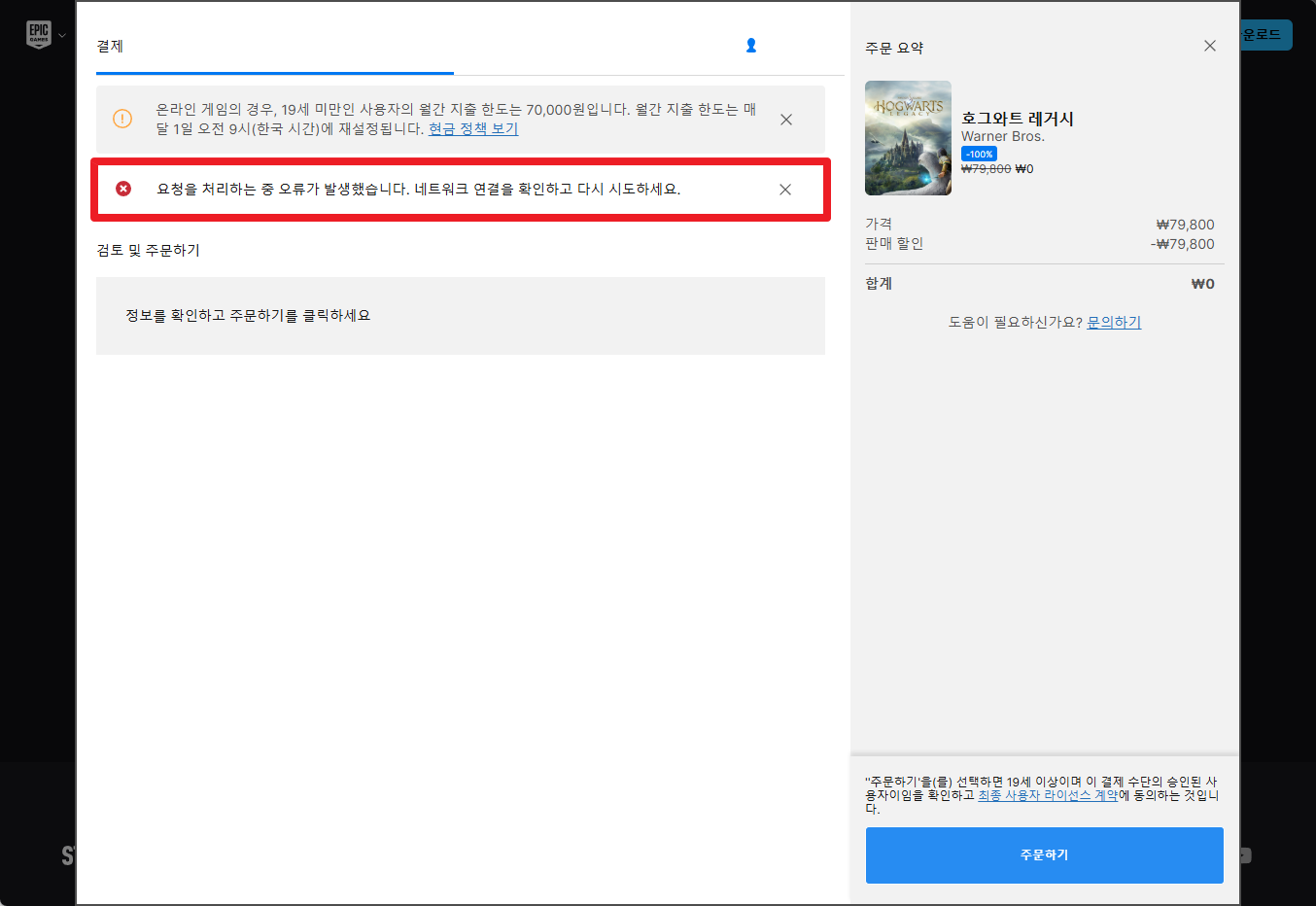Click the 호그와트 레거시 title
The image size is (1316, 906).
(x=1018, y=119)
